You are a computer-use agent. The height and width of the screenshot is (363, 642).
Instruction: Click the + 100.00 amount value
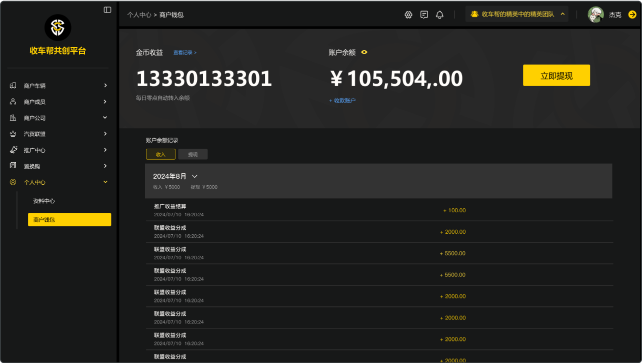(x=454, y=210)
